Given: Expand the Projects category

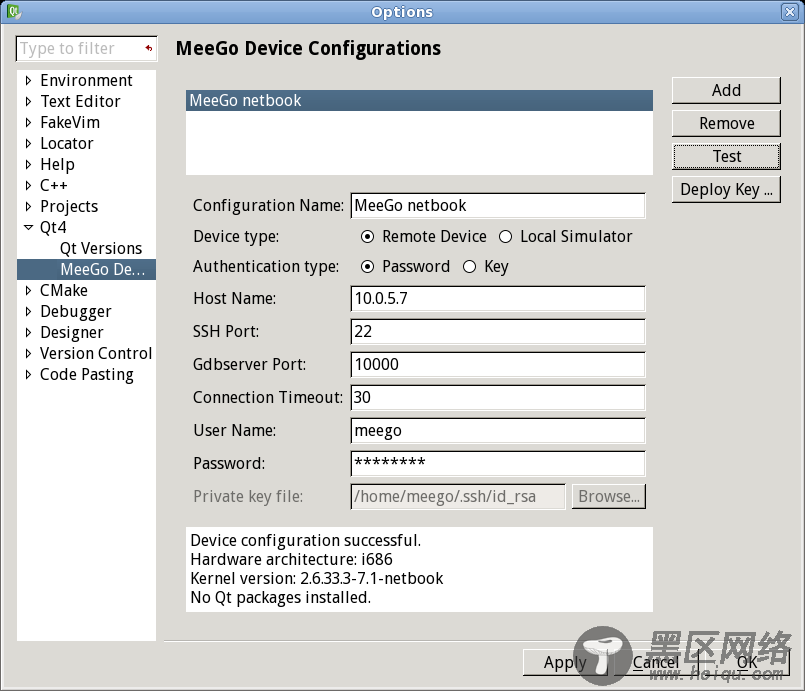Looking at the screenshot, I should click(x=28, y=206).
